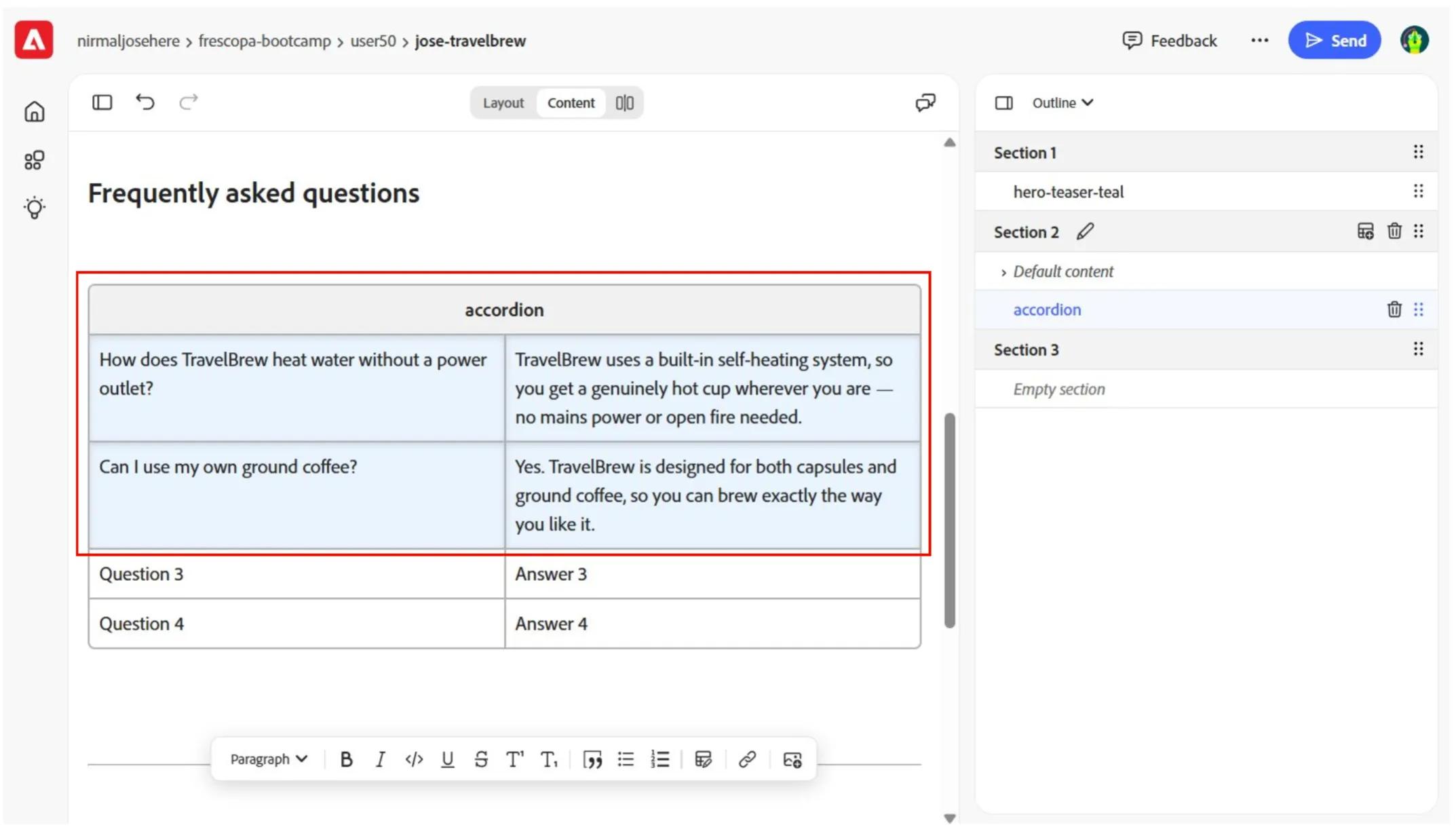Viewport: 1456px width, 836px height.
Task: Click the redo arrow icon
Action: (189, 102)
